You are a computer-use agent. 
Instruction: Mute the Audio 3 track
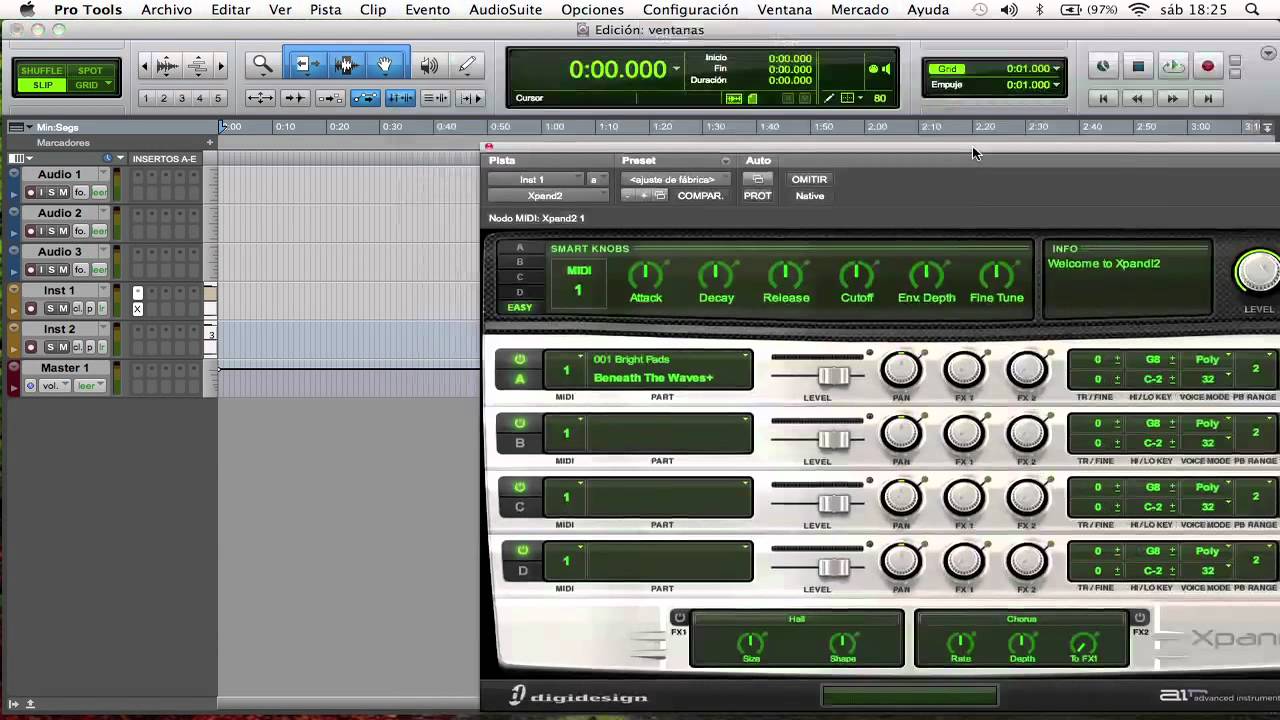click(63, 270)
